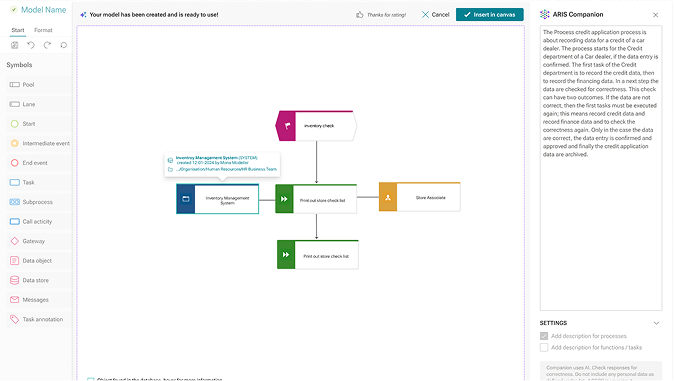675x381 pixels.
Task: Click the green checkmark beside Model Name
Action: 14,9
